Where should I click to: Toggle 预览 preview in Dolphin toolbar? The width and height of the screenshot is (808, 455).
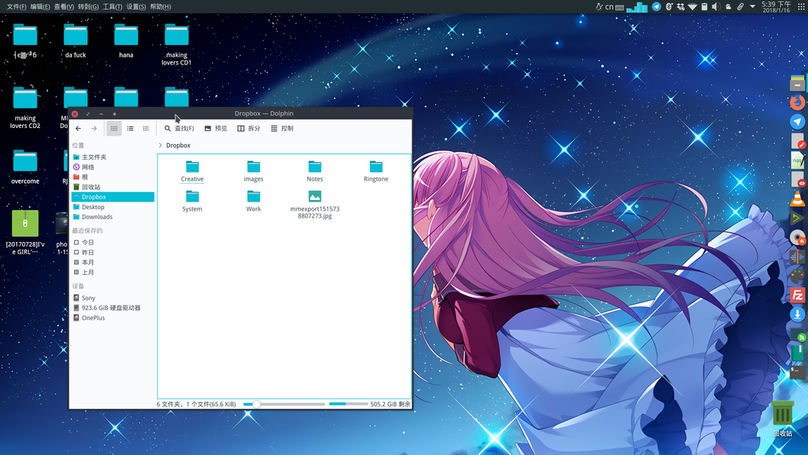pyautogui.click(x=215, y=128)
